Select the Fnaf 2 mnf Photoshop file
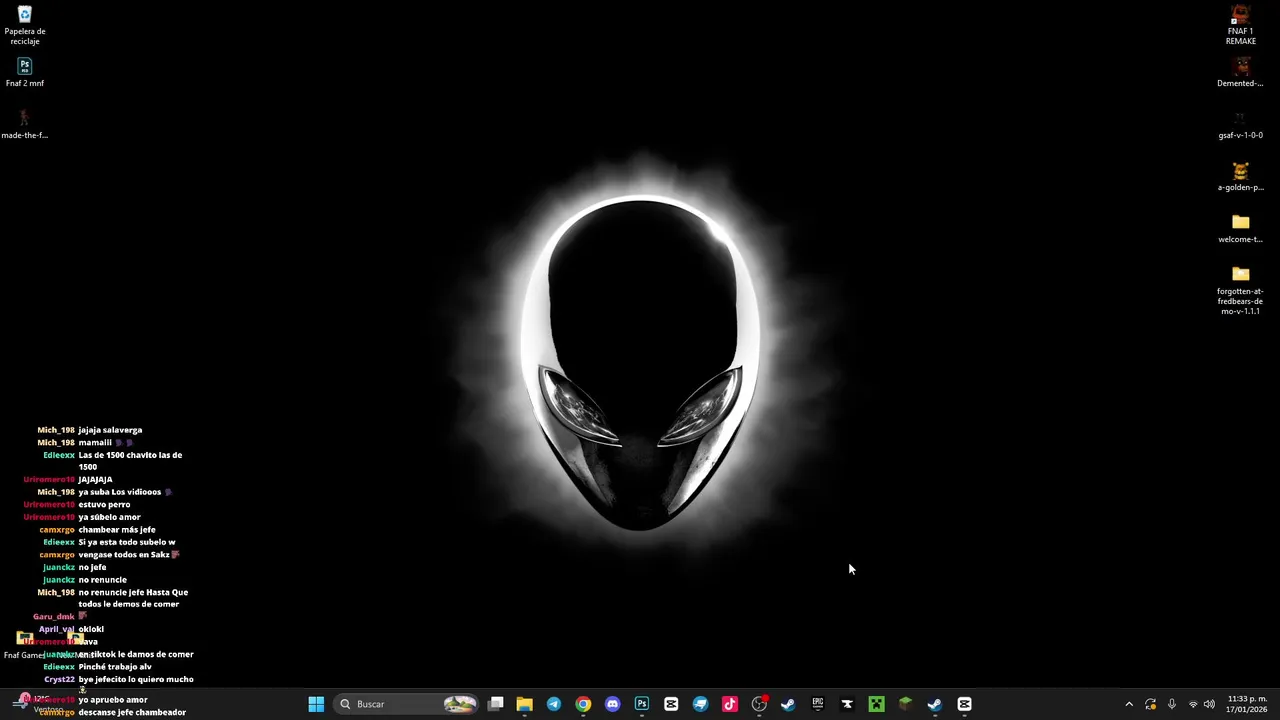 (x=25, y=73)
